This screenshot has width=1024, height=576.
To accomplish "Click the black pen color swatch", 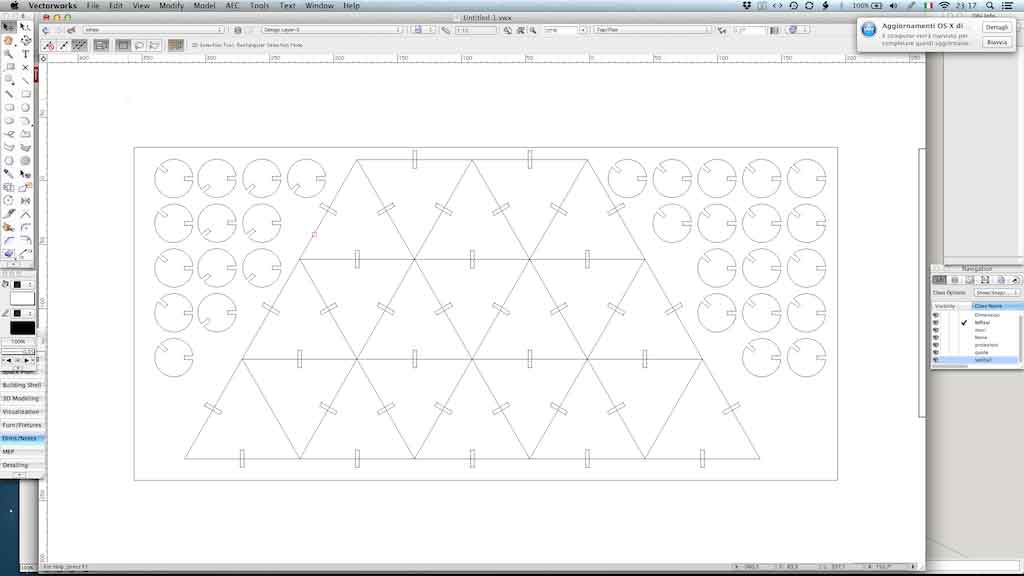I will tap(22, 328).
